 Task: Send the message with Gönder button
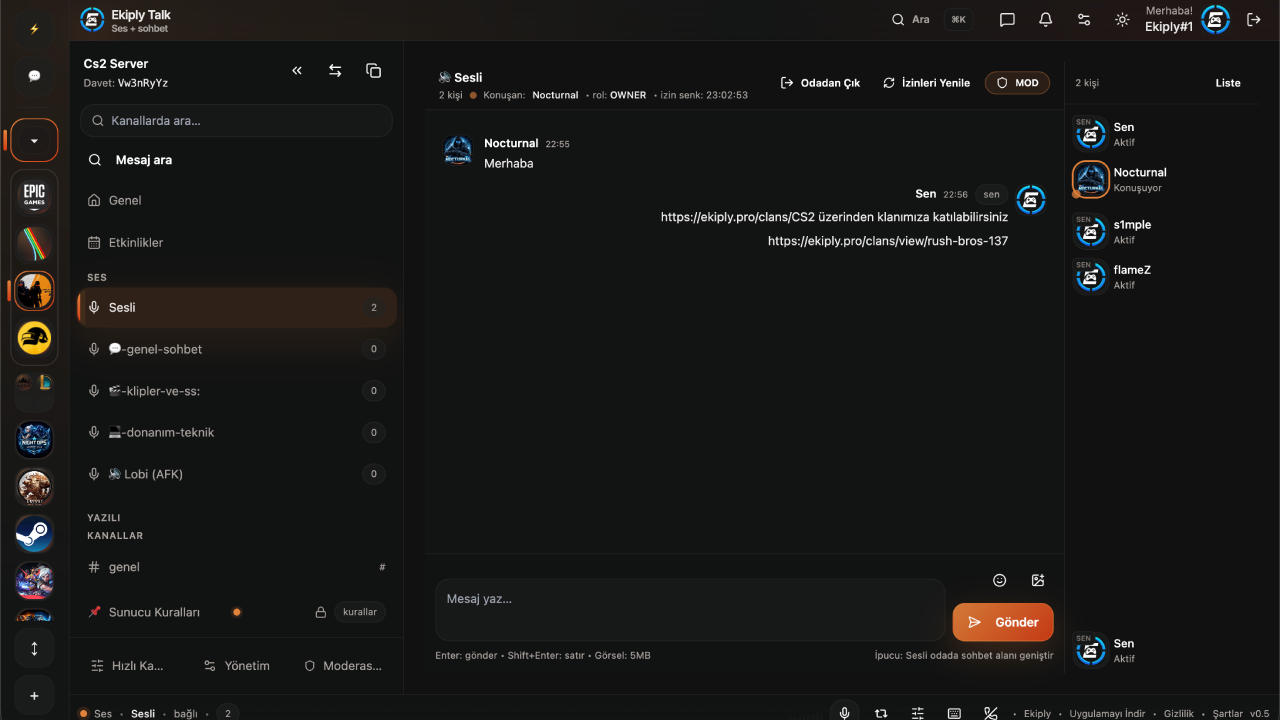pyautogui.click(x=1003, y=622)
